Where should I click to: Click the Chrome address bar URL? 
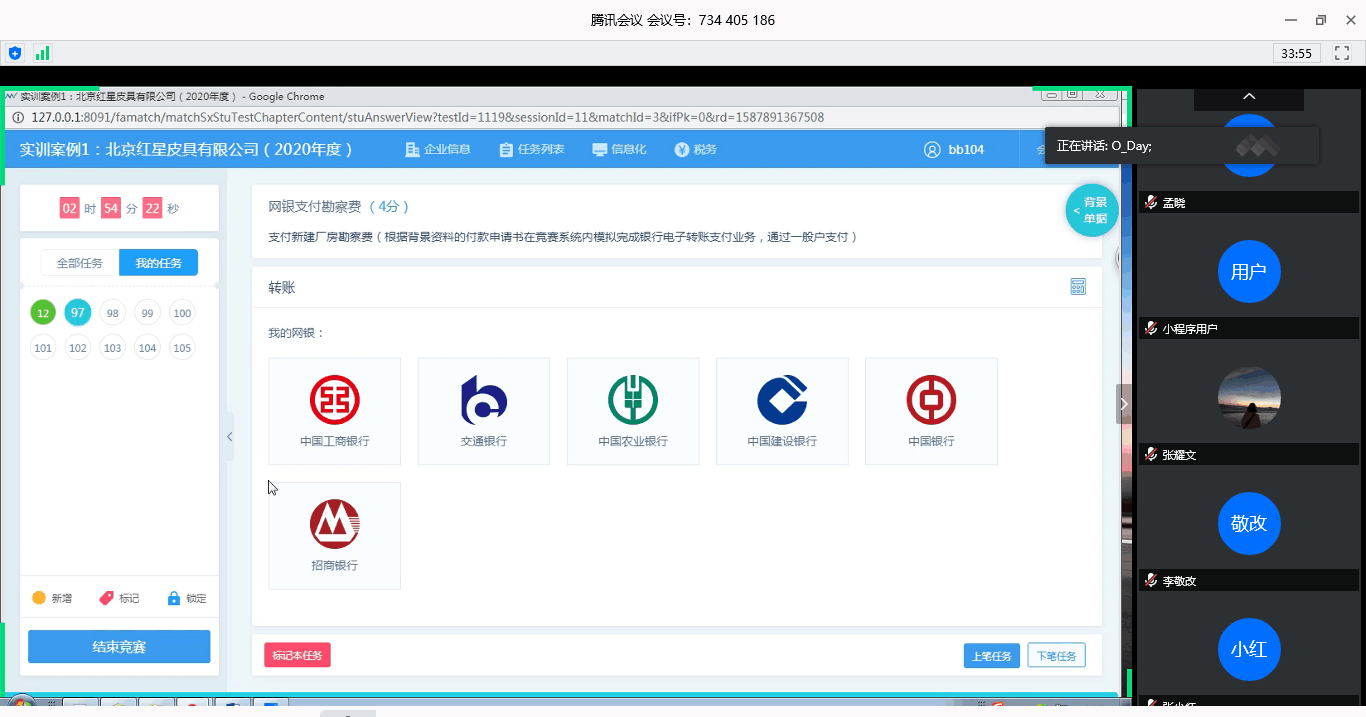tap(428, 117)
